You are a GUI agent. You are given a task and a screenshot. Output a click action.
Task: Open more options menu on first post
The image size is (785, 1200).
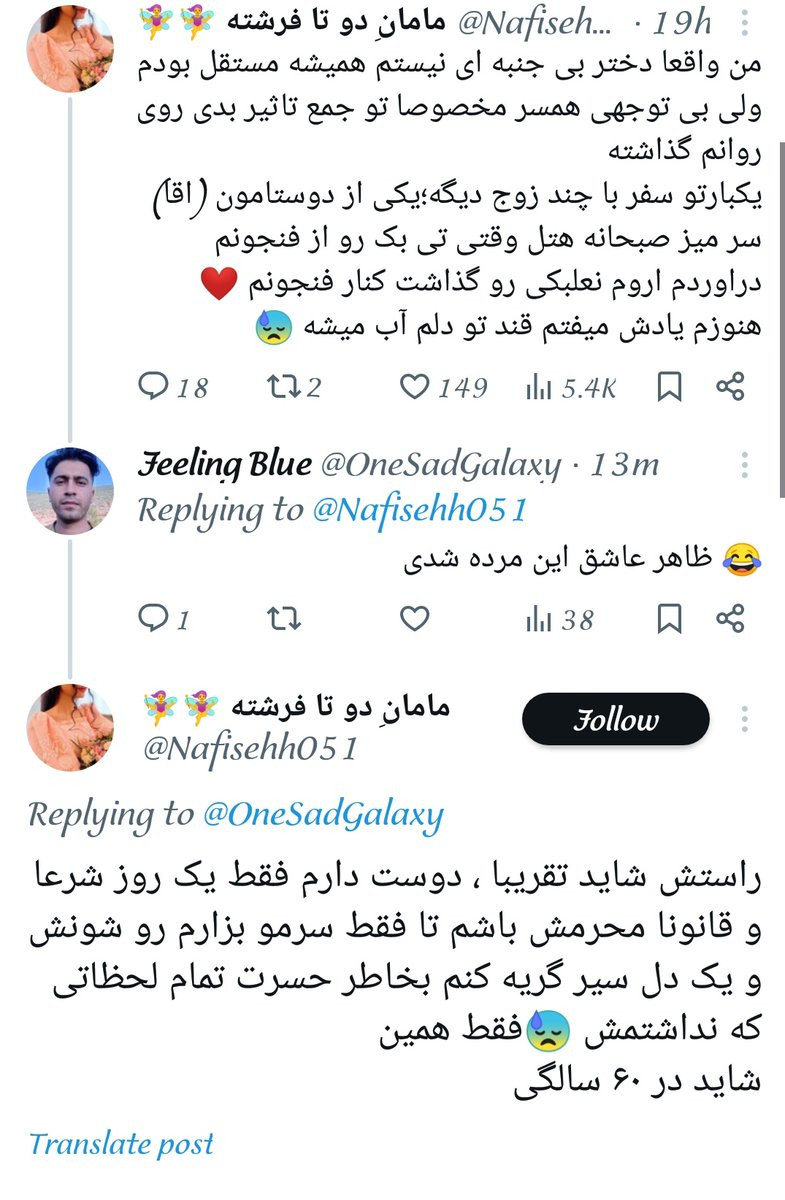click(745, 21)
